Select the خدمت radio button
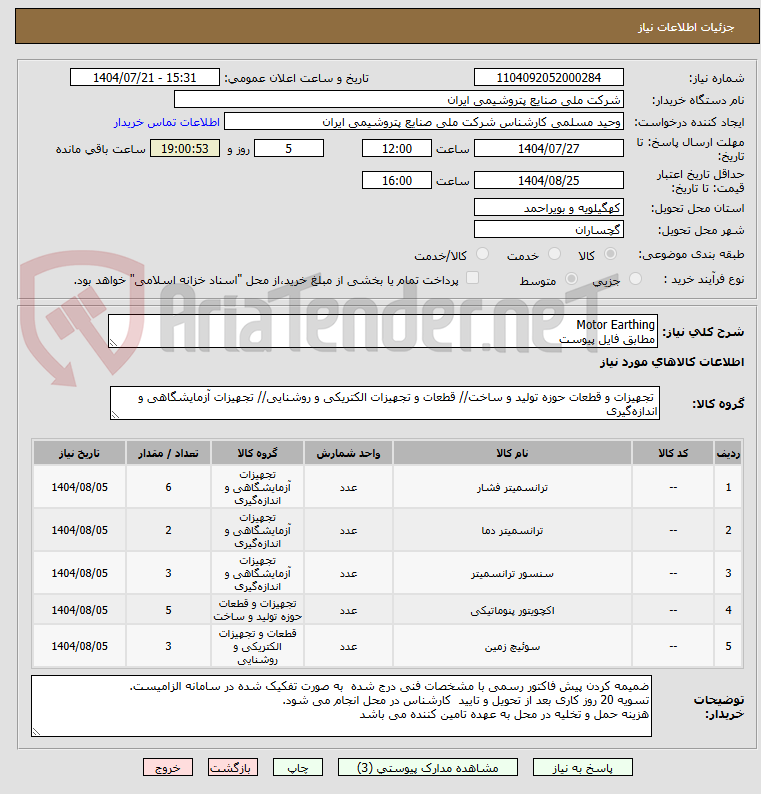The height and width of the screenshot is (794, 761). point(554,254)
